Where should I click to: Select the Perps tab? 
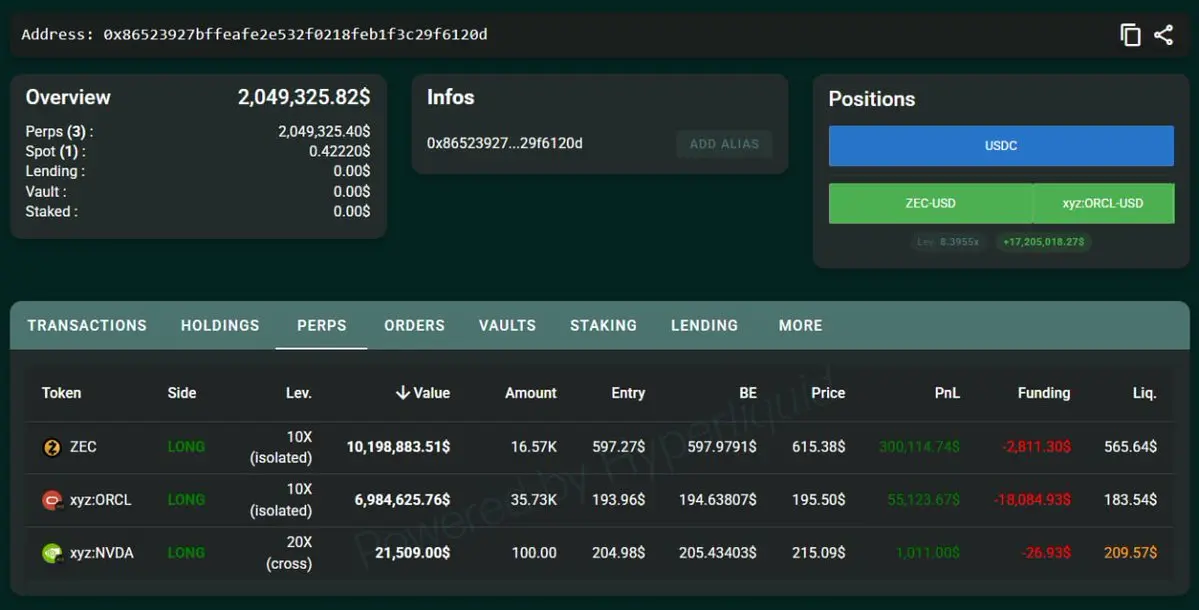point(322,326)
